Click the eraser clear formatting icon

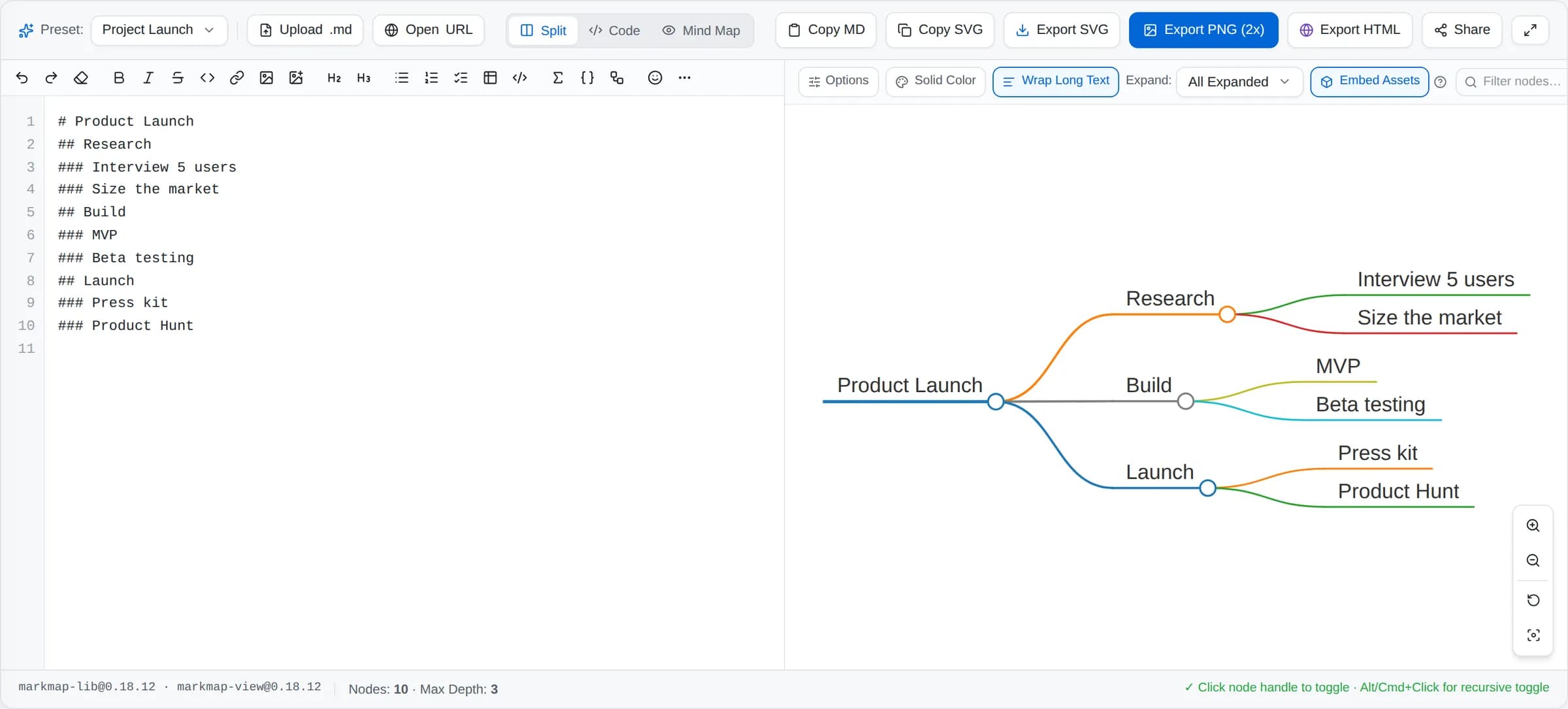click(80, 78)
